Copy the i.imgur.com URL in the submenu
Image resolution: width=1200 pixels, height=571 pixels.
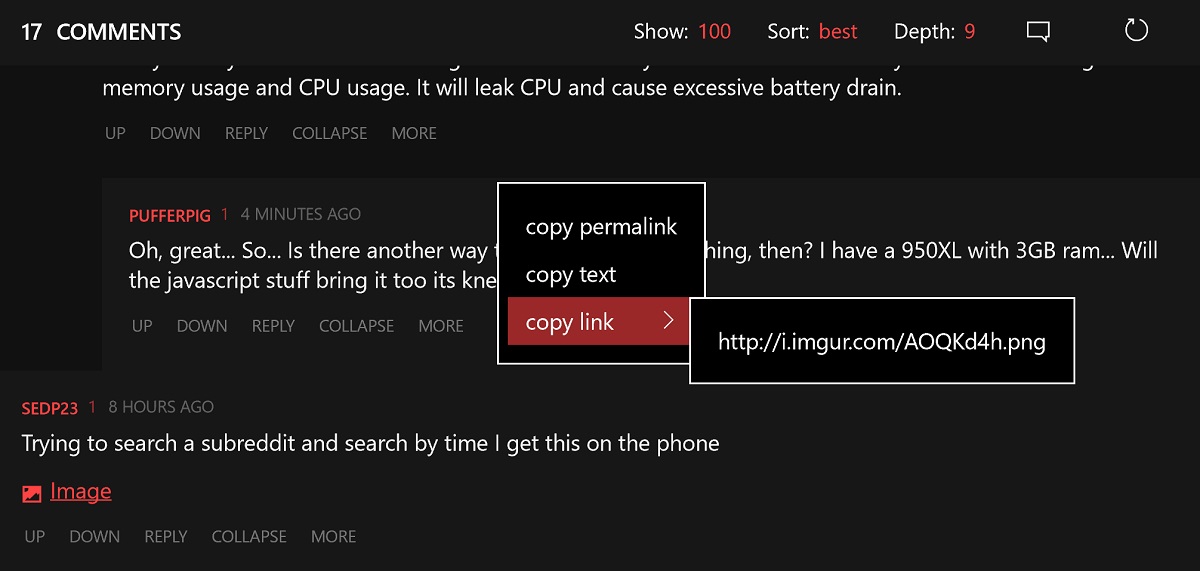point(882,342)
